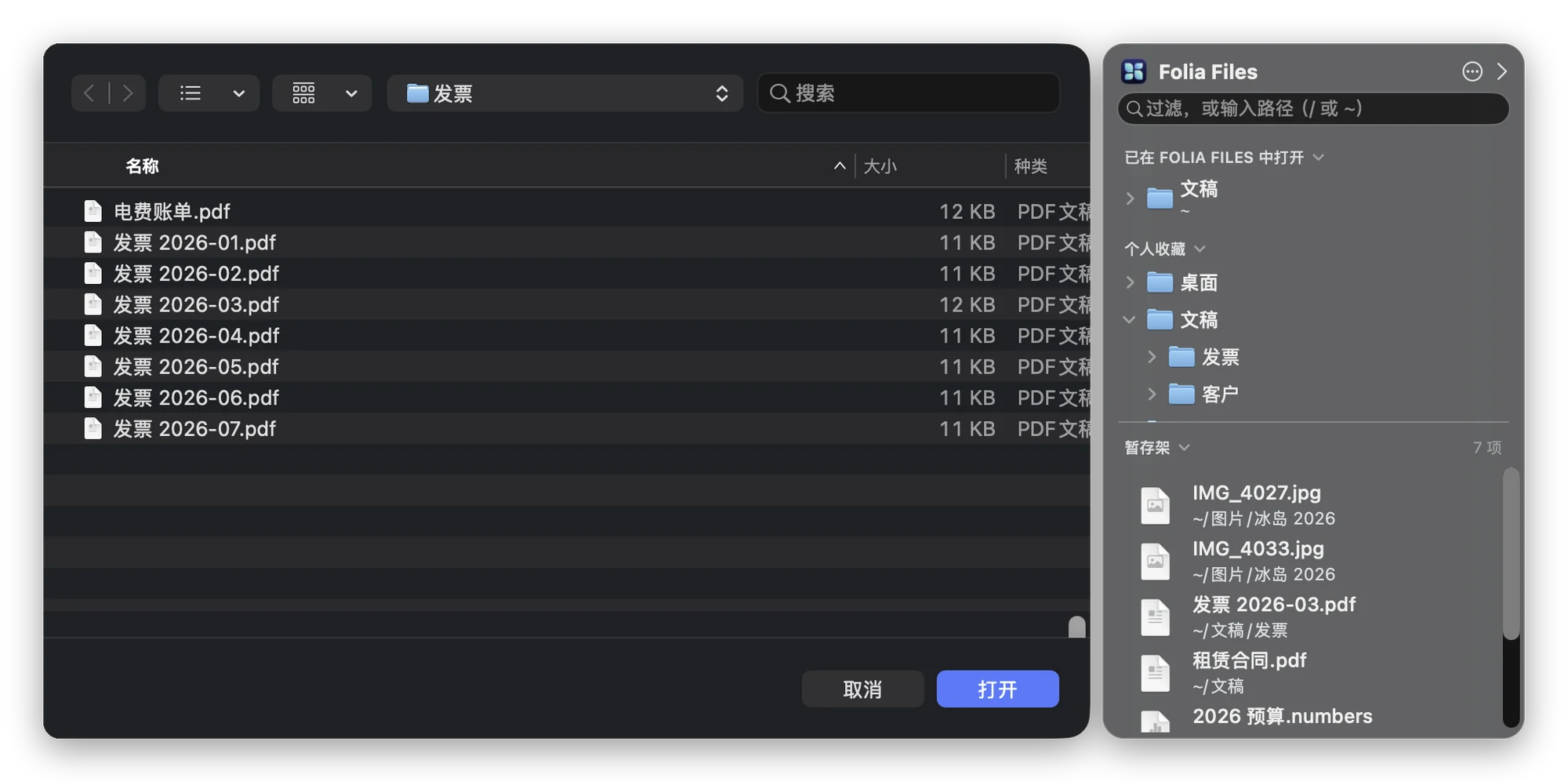1568x782 pixels.
Task: Select 发票 2026-01.pdf in file list
Action: [x=566, y=242]
